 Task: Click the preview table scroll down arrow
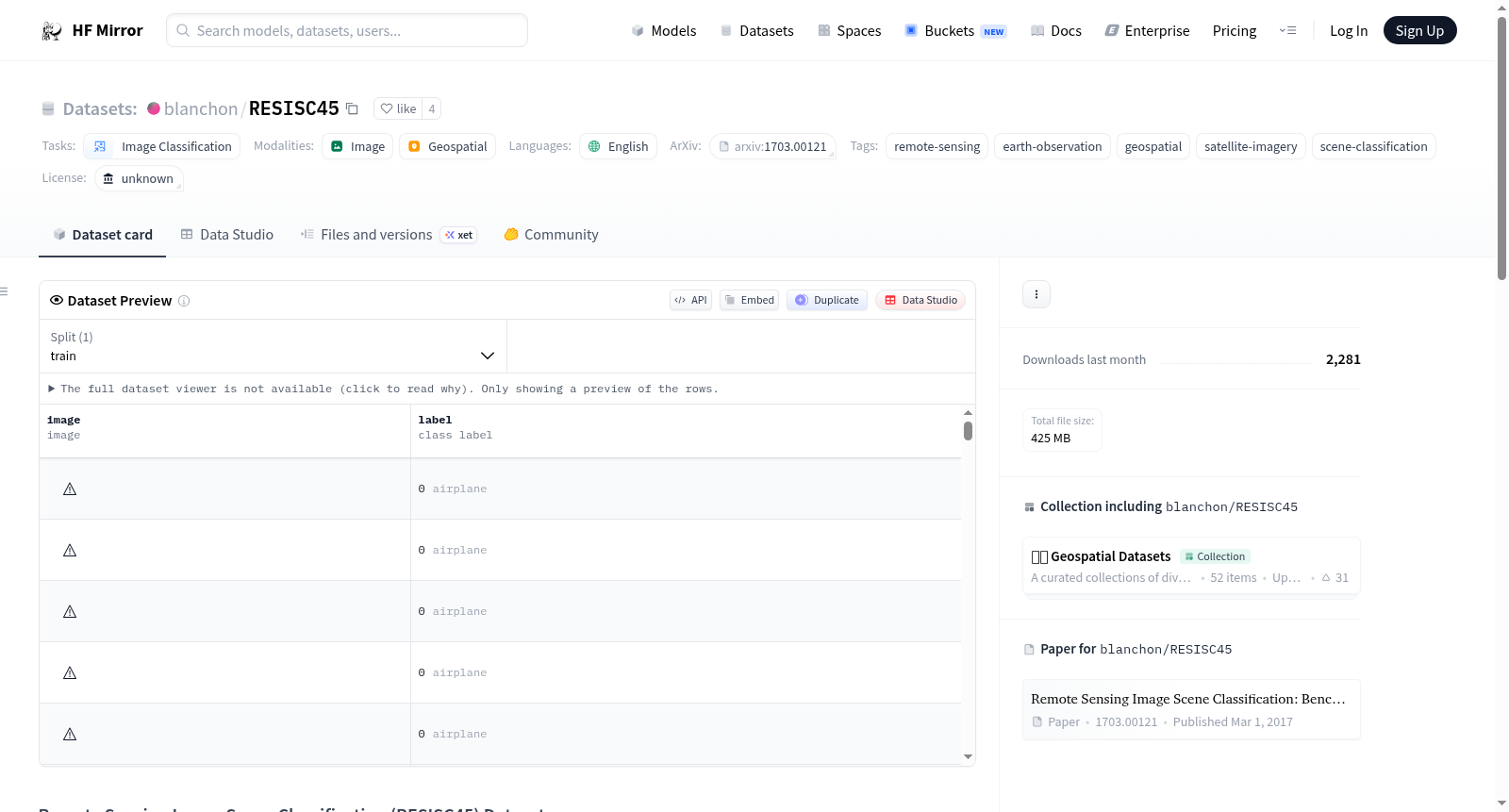point(968,757)
